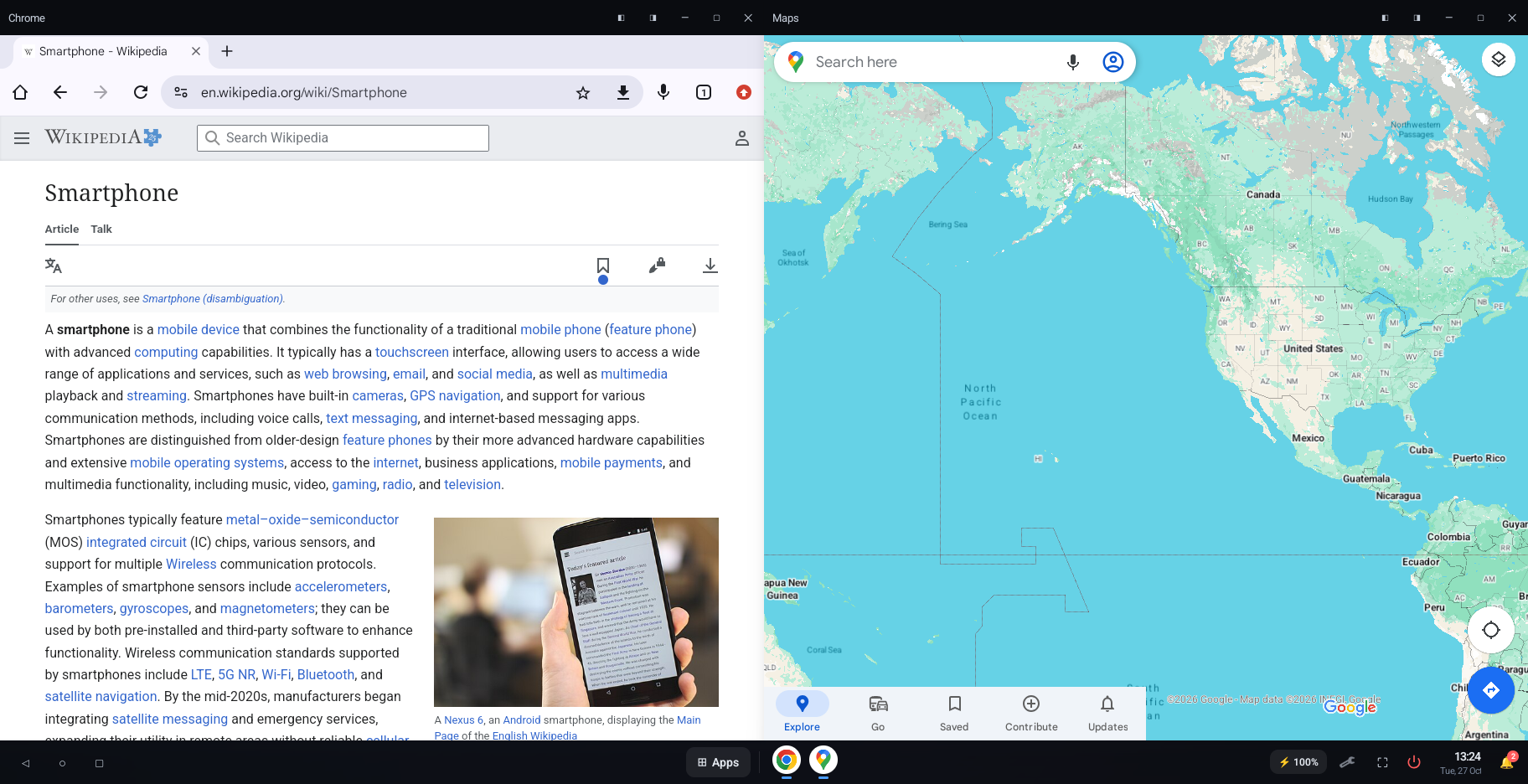The image size is (1528, 784).
Task: Select the Explore tab in Maps
Action: pyautogui.click(x=802, y=714)
